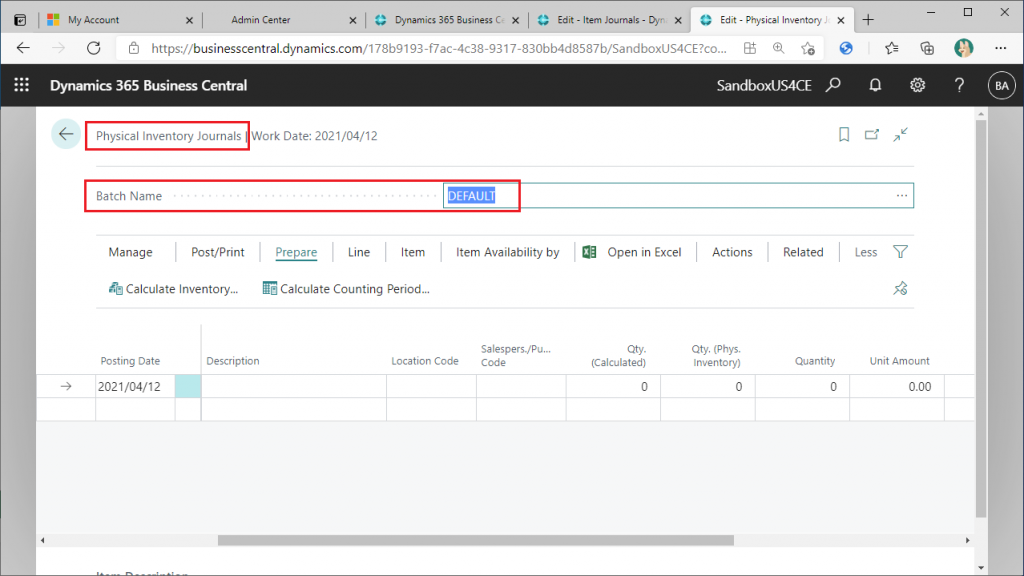This screenshot has height=576, width=1024.
Task: Bookmark this page with the bookmark icon
Action: coord(844,135)
